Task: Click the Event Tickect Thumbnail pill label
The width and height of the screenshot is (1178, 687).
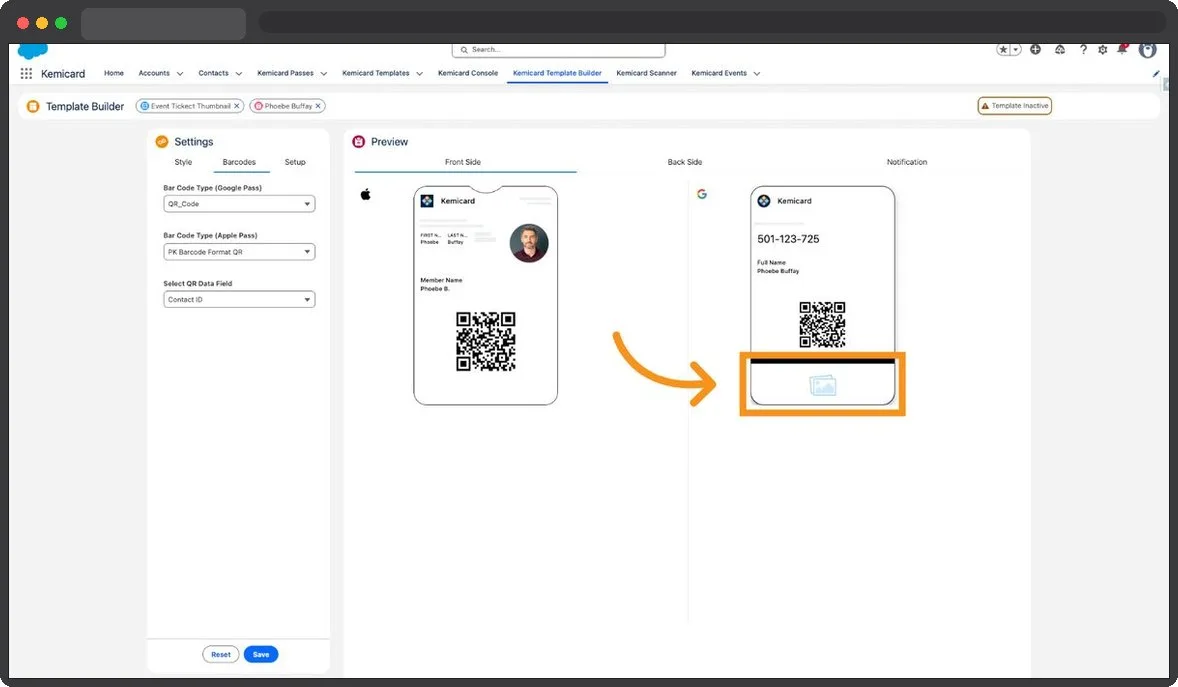Action: tap(190, 106)
